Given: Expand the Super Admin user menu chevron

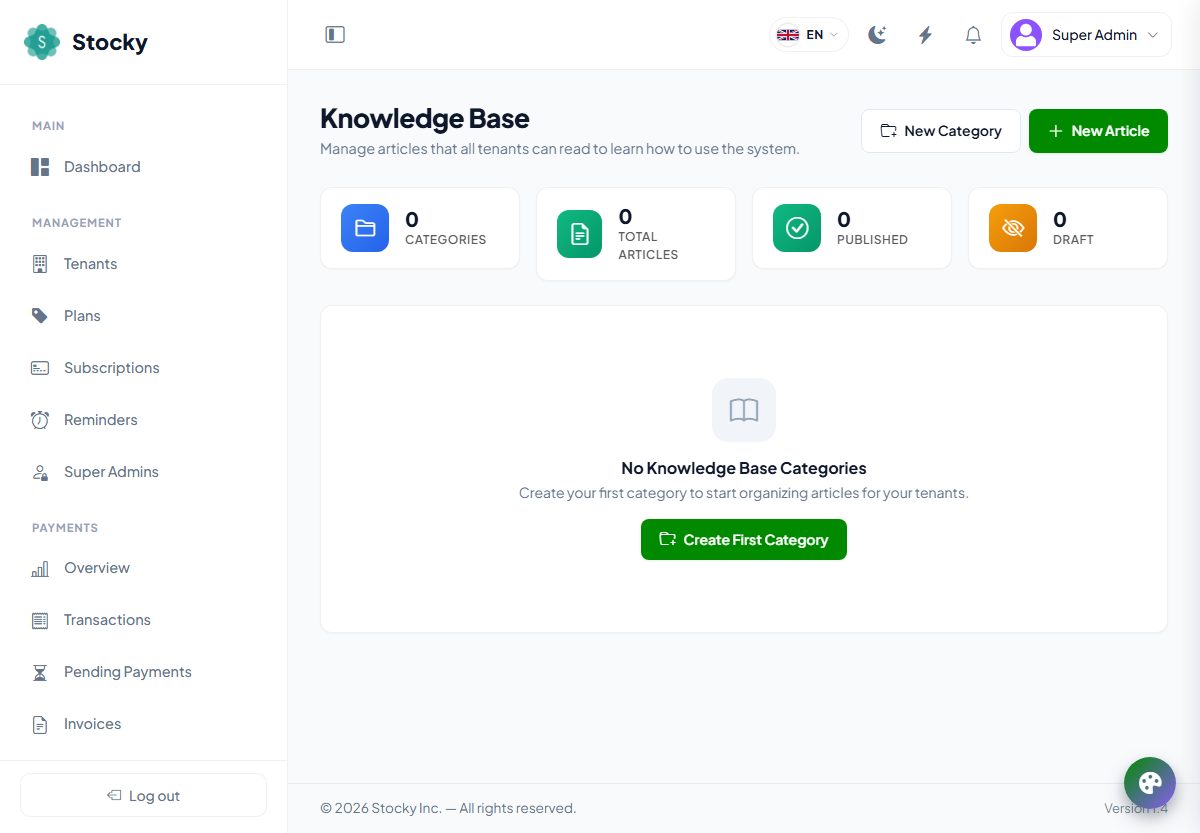Looking at the screenshot, I should click(1152, 35).
